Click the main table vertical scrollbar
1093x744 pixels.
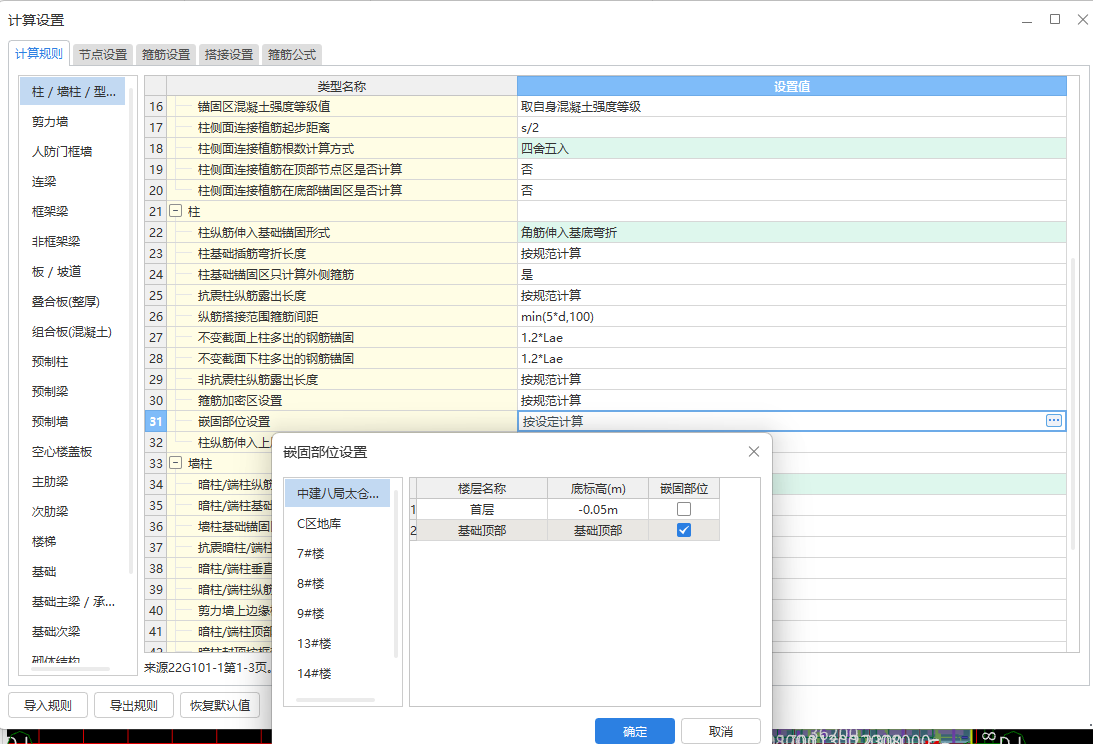click(1073, 404)
